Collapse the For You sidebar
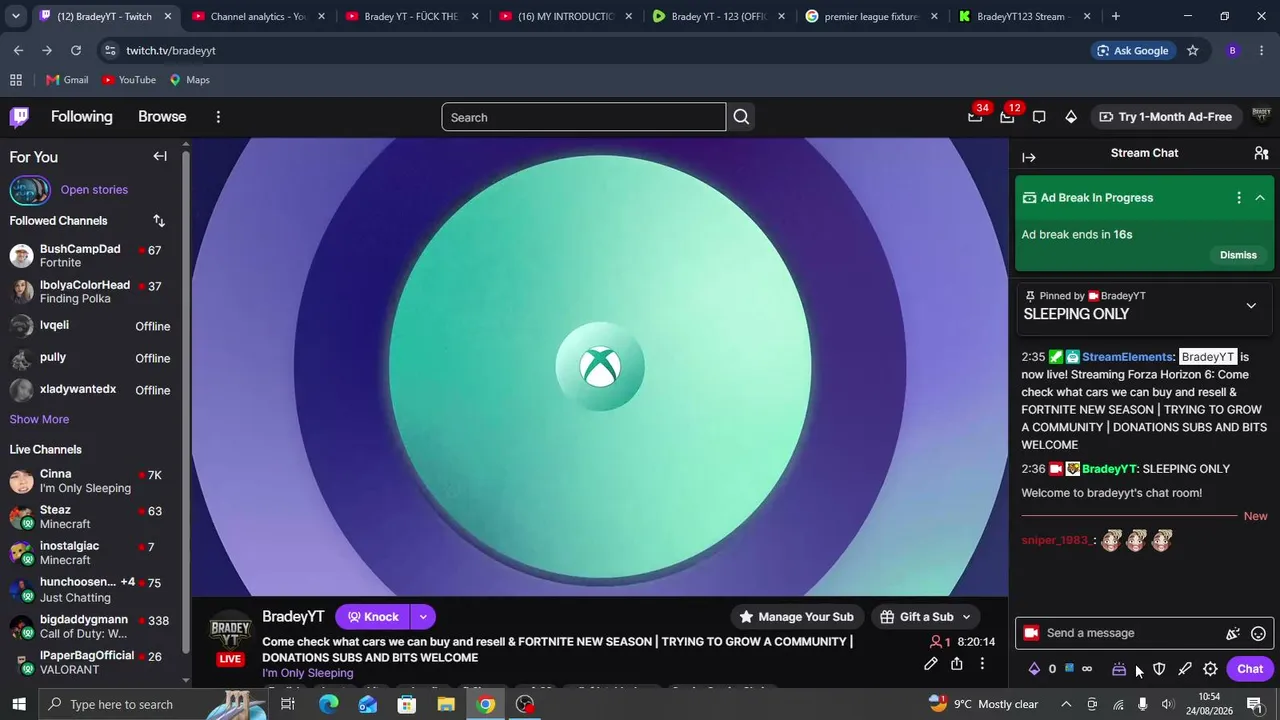This screenshot has height=720, width=1280. [160, 156]
